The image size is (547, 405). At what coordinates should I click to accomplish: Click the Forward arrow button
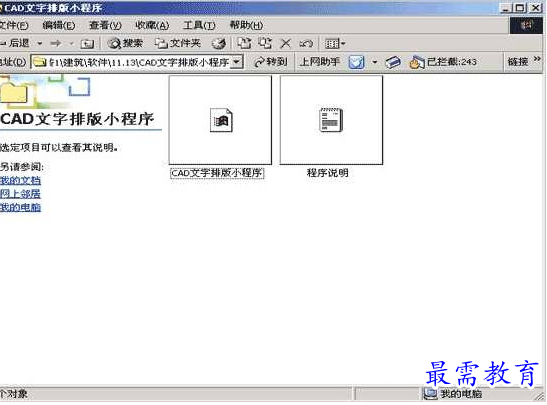click(x=56, y=44)
